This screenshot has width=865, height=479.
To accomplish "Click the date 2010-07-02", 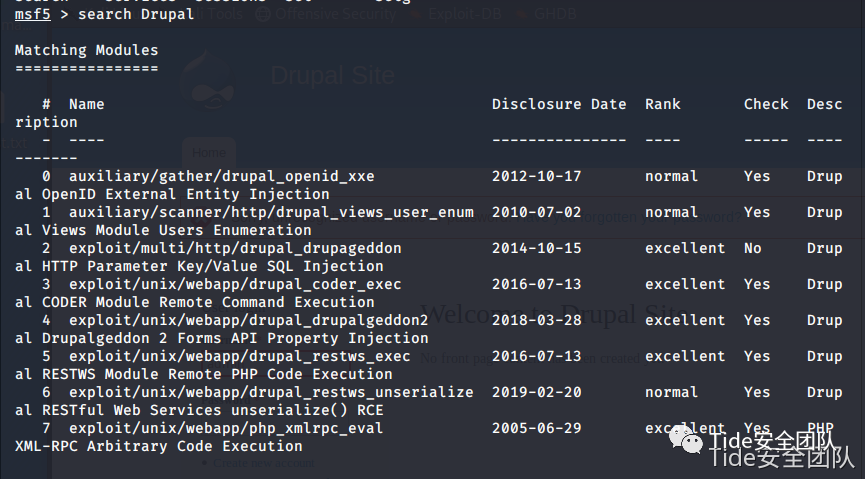I will pos(536,212).
